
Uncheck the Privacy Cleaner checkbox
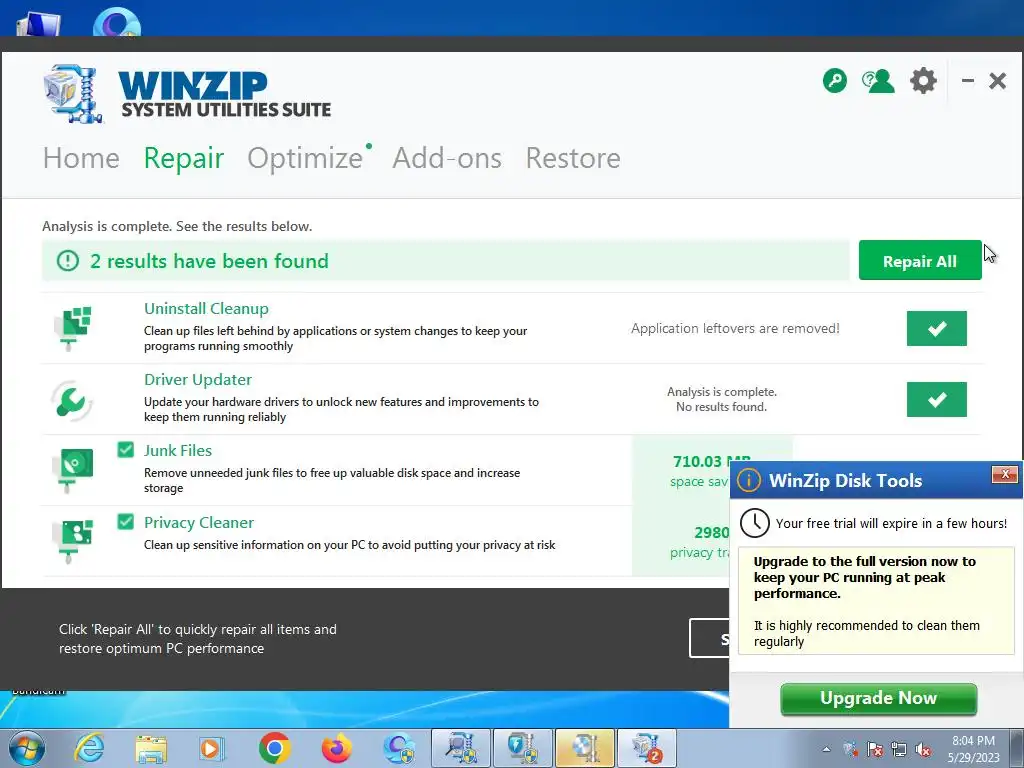125,522
